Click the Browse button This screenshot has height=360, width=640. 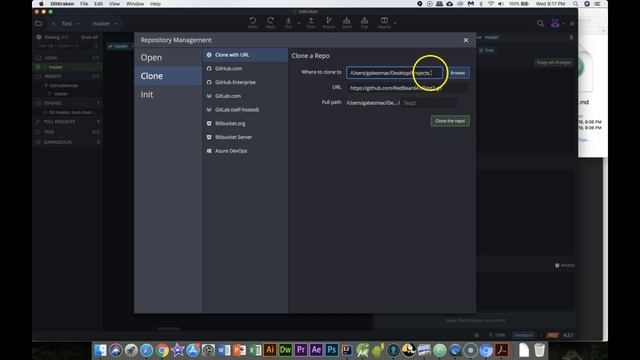coord(458,73)
